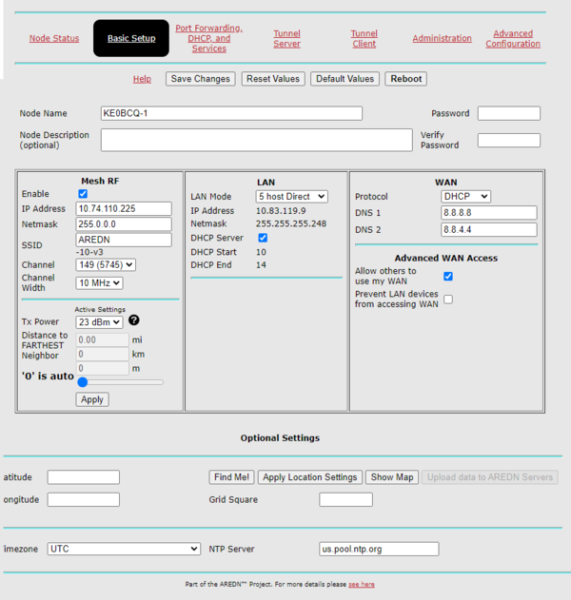Open the Administration page

coord(442,38)
